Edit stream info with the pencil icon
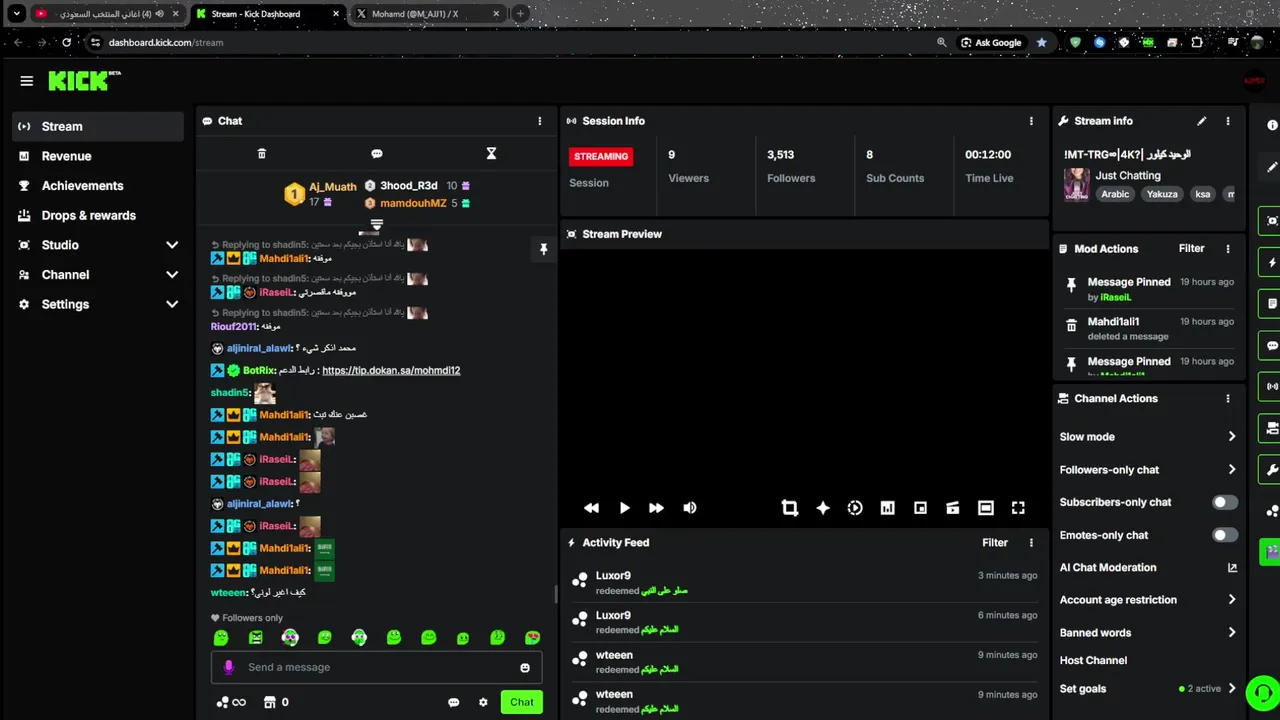 click(x=1202, y=121)
